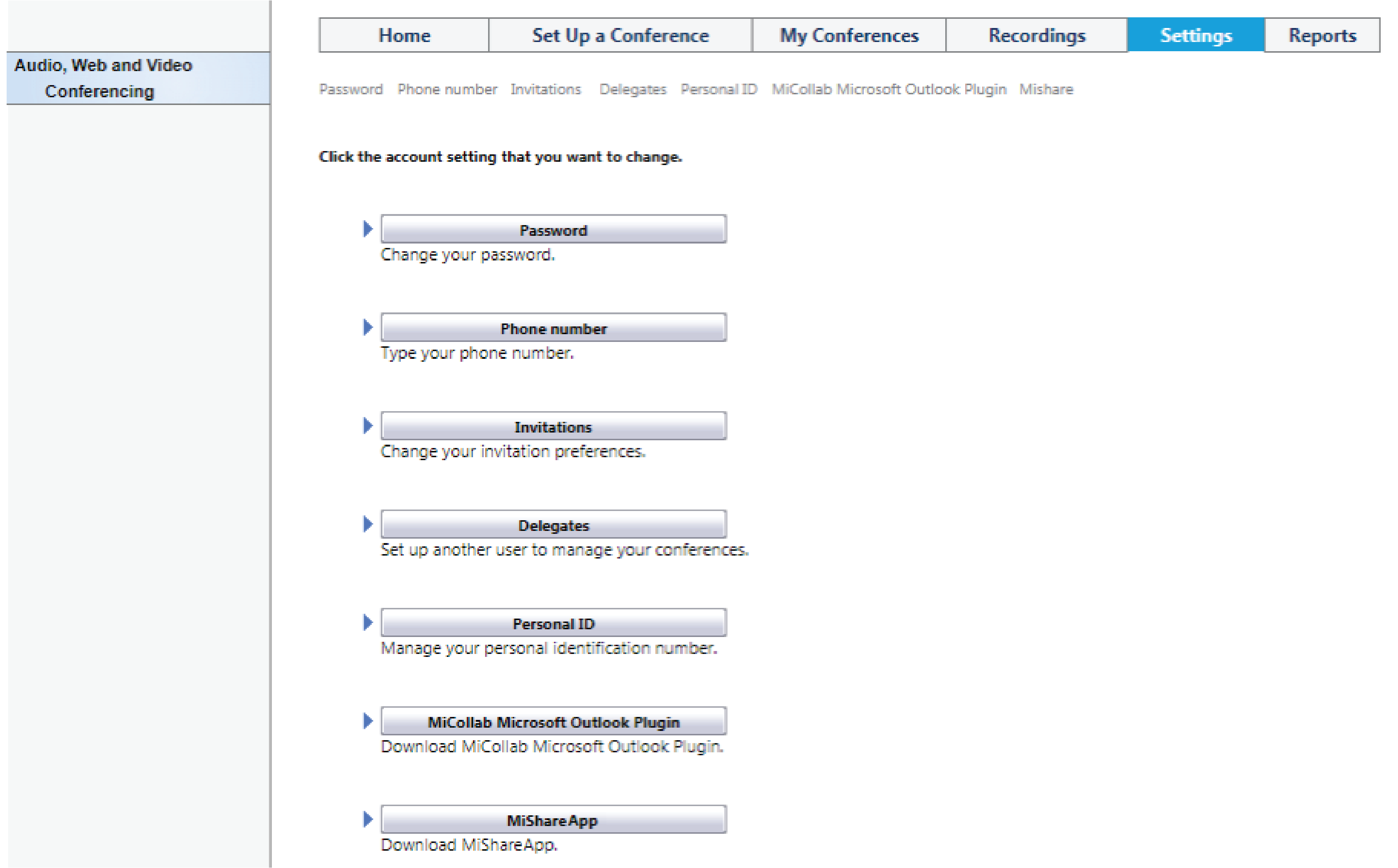The height and width of the screenshot is (868, 1398).
Task: Open the Delegates settings button
Action: (553, 525)
